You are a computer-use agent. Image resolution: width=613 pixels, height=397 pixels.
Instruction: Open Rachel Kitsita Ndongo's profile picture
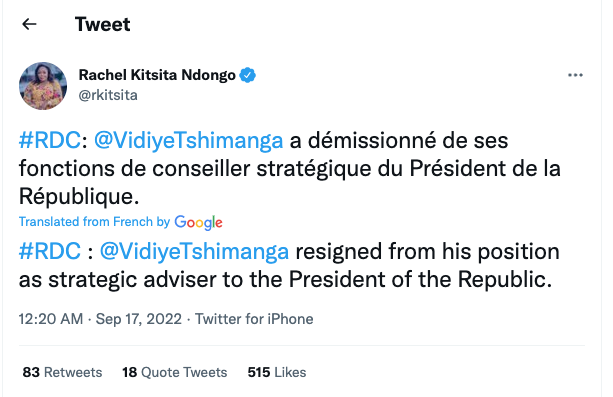tap(43, 86)
